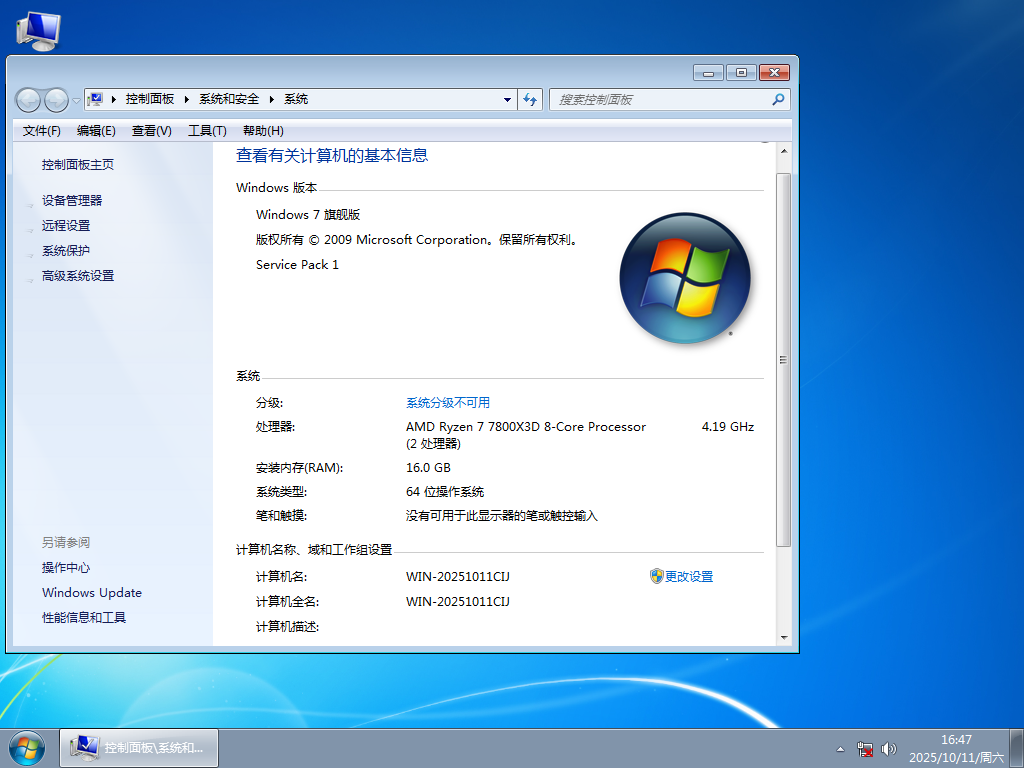Viewport: 1024px width, 768px height.
Task: Click 系统和安全 in the breadcrumb
Action: click(x=229, y=99)
